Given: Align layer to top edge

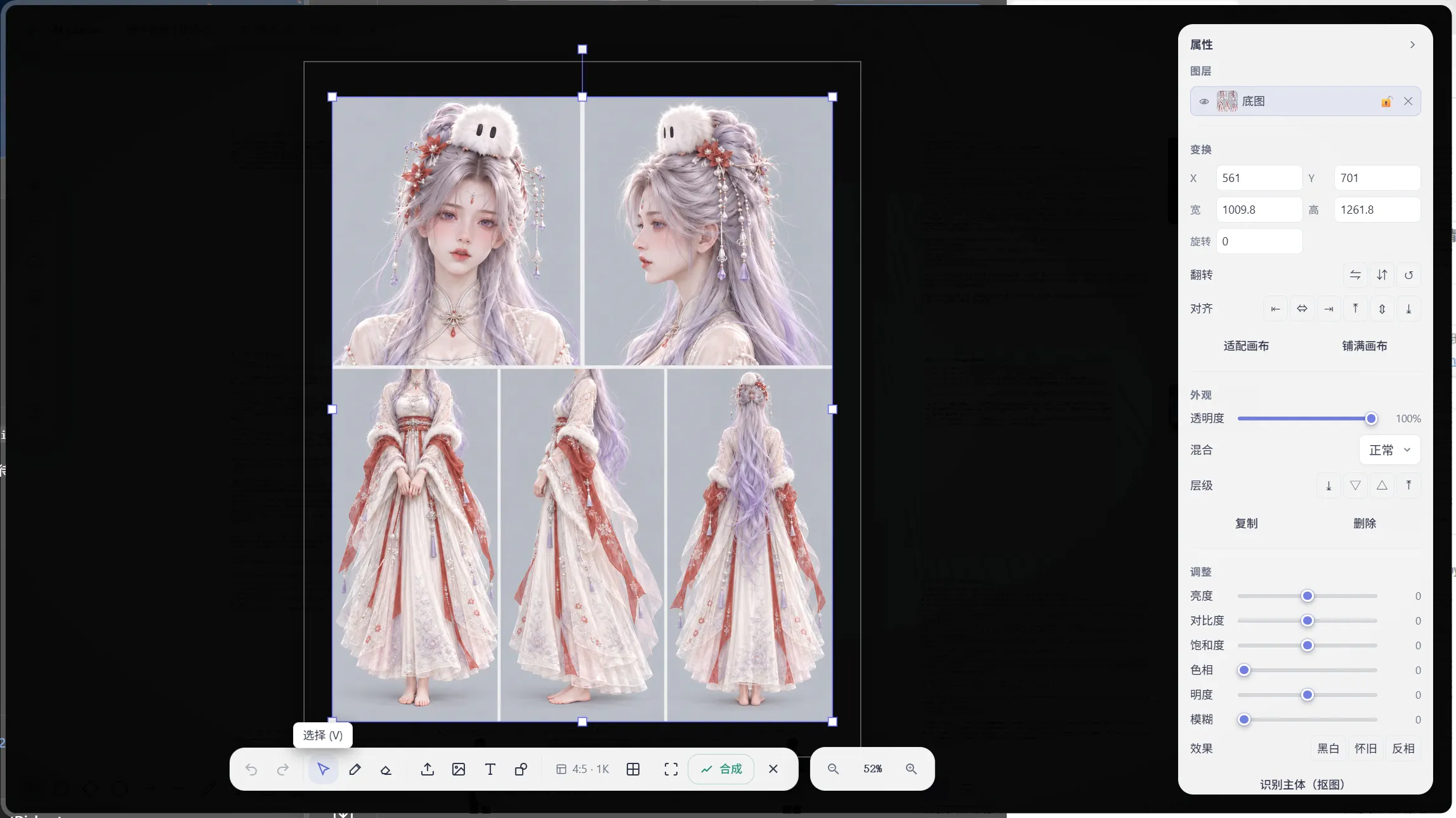Looking at the screenshot, I should click(x=1355, y=309).
